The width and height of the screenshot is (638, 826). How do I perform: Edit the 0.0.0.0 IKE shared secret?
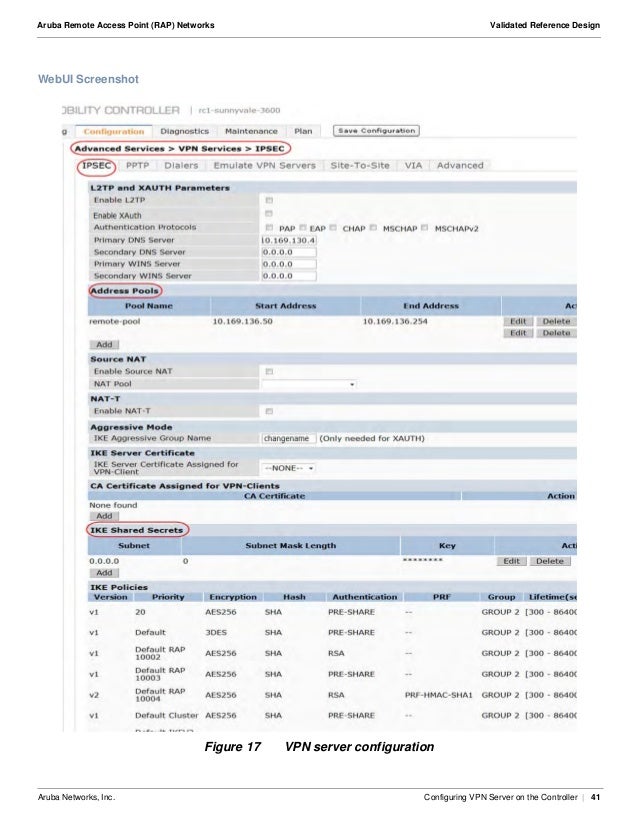pyautogui.click(x=512, y=562)
